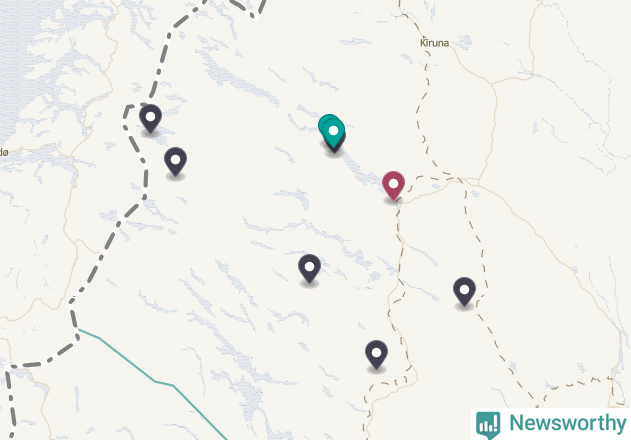Click the road junction east of the red pin
This screenshot has height=440, width=631.
[457, 180]
